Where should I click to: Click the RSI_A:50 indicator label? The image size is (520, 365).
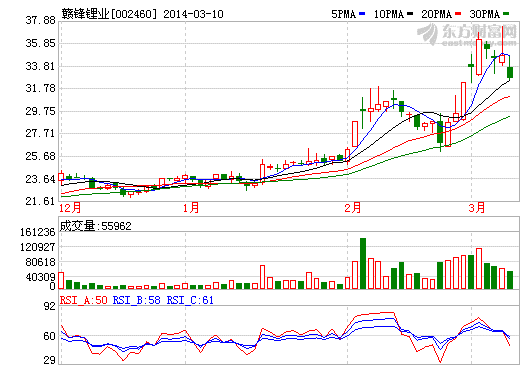(x=84, y=300)
